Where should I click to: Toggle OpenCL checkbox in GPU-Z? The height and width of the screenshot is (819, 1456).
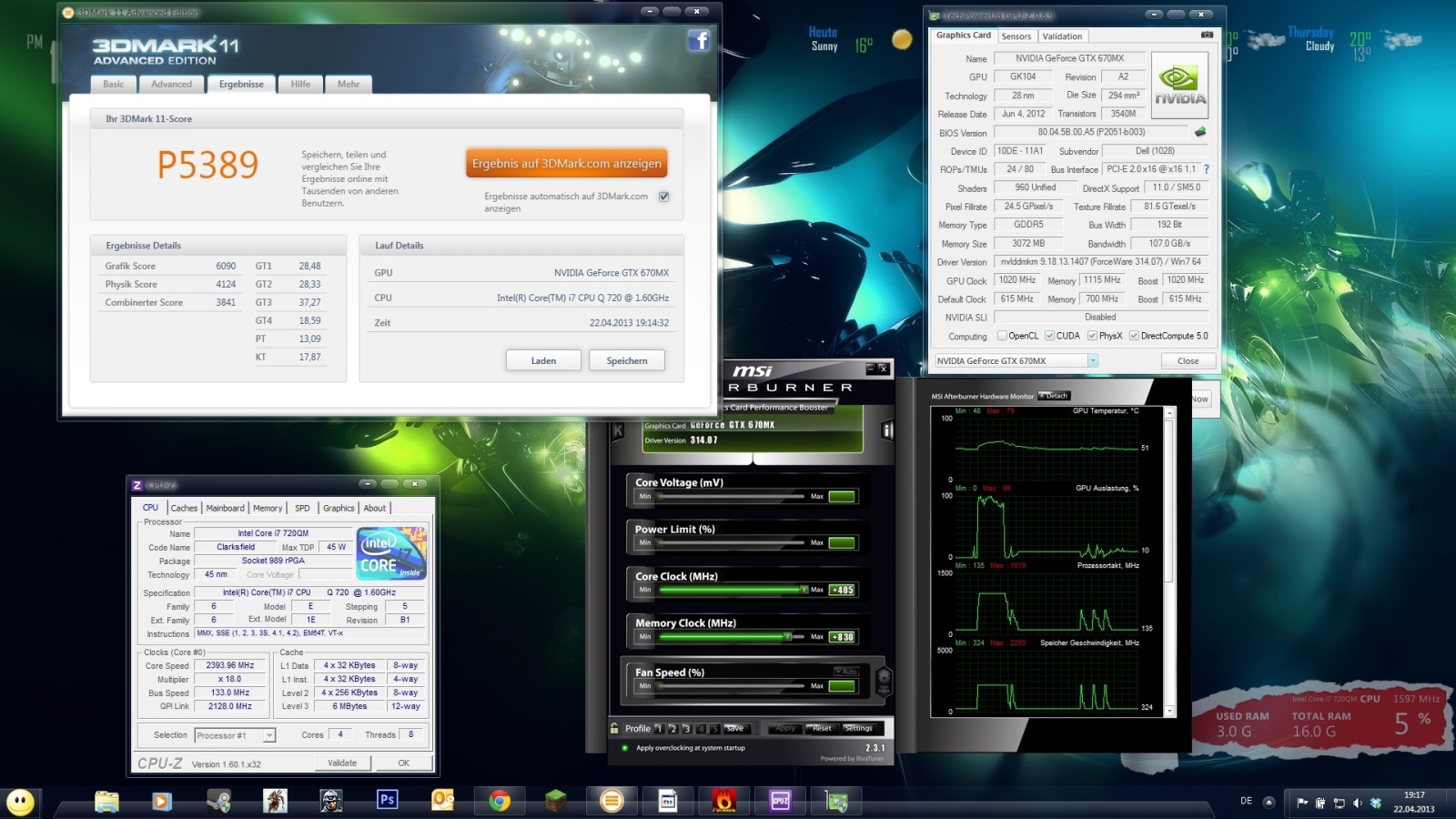point(1002,336)
